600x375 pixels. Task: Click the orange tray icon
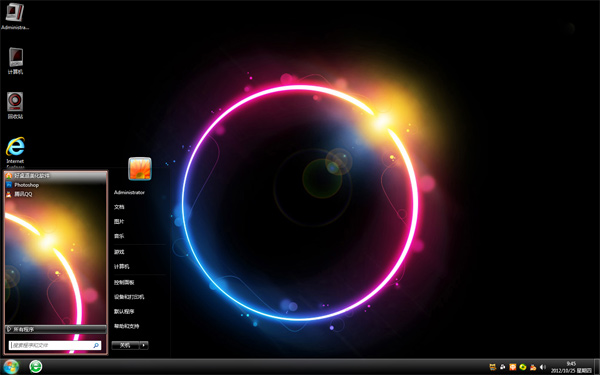tap(513, 367)
